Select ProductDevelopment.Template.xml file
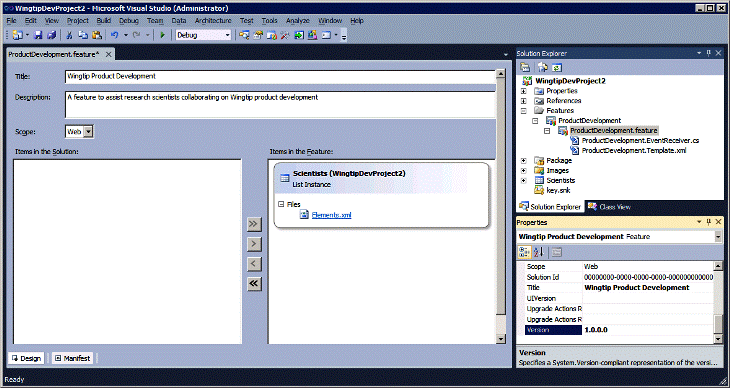The width and height of the screenshot is (730, 388). pos(634,150)
